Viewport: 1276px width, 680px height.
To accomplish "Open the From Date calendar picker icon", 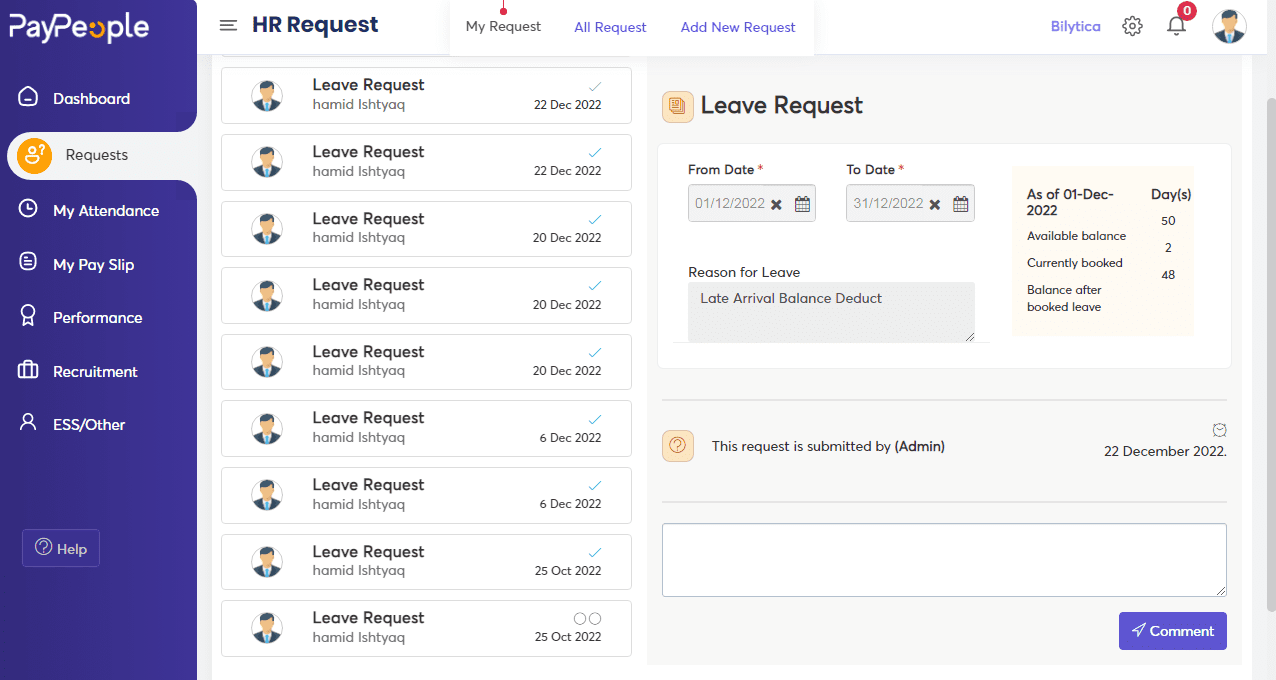I will click(802, 204).
